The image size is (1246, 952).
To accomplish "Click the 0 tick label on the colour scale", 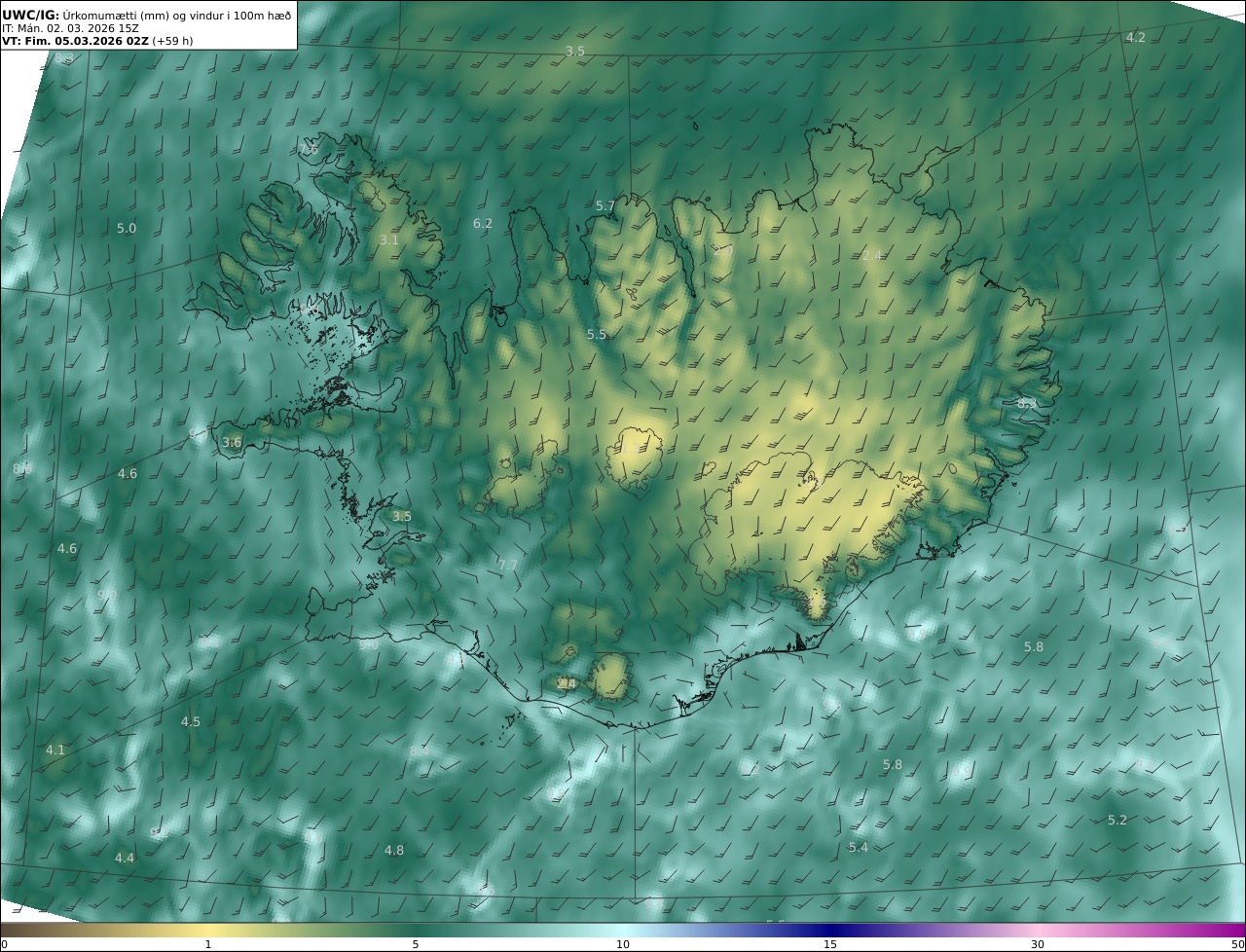I will (4, 944).
